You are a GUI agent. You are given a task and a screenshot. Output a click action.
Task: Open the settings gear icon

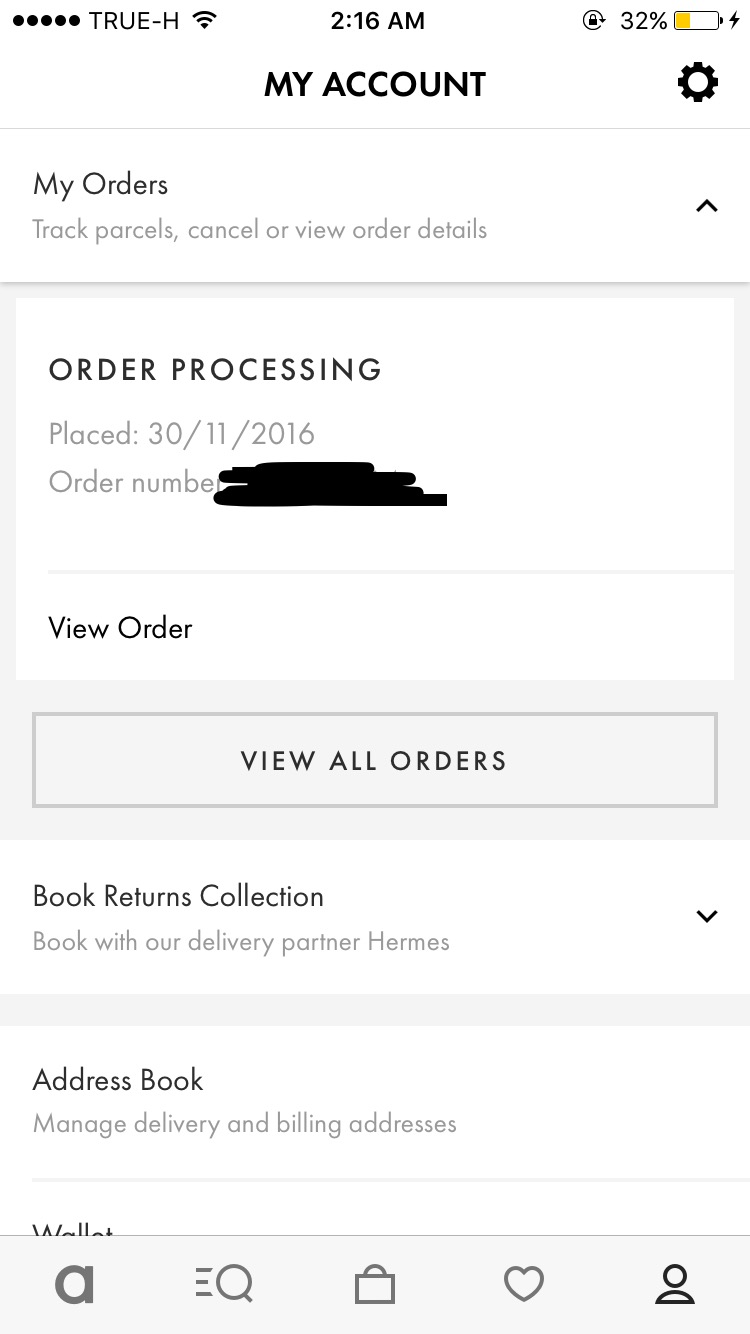click(x=697, y=83)
